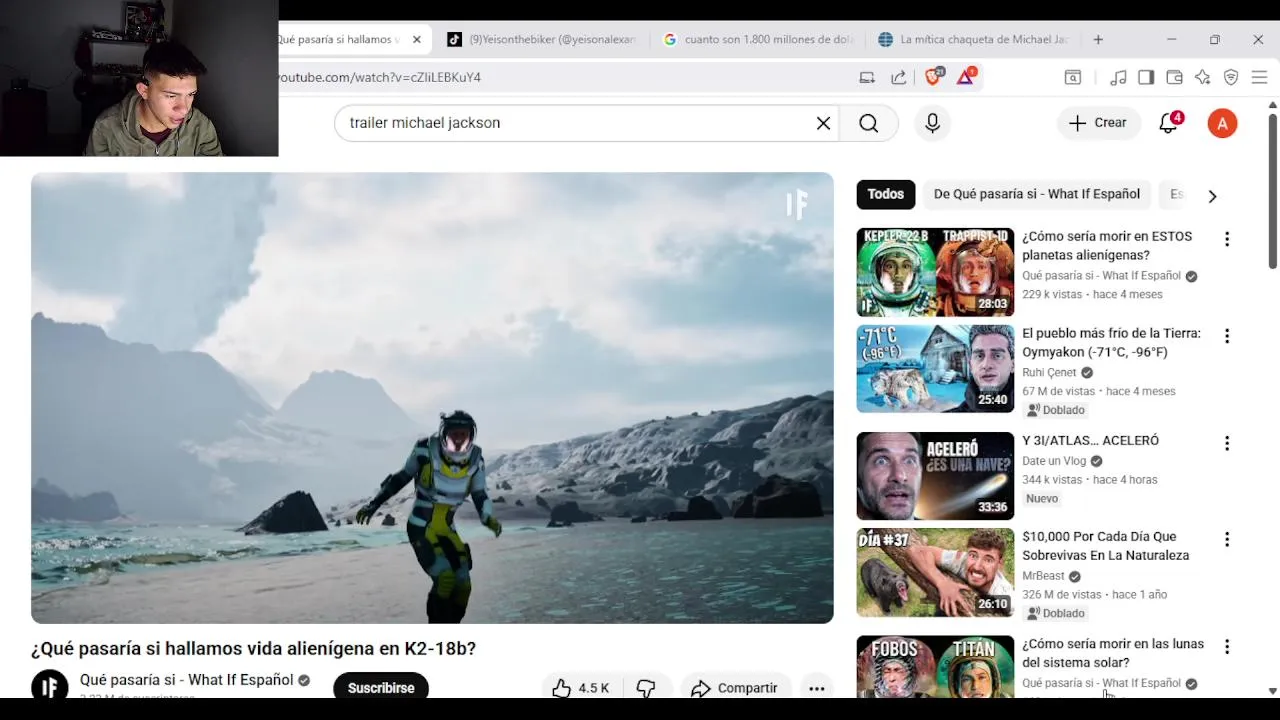Select the 'Todos' filter chip

click(885, 194)
